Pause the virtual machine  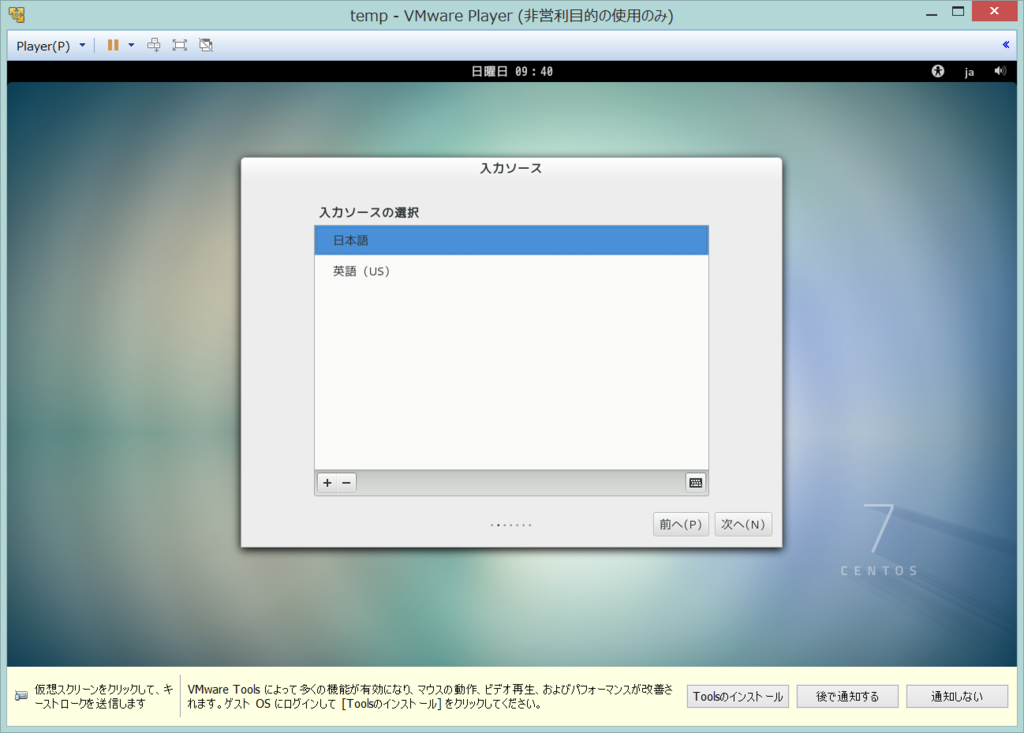tap(113, 45)
